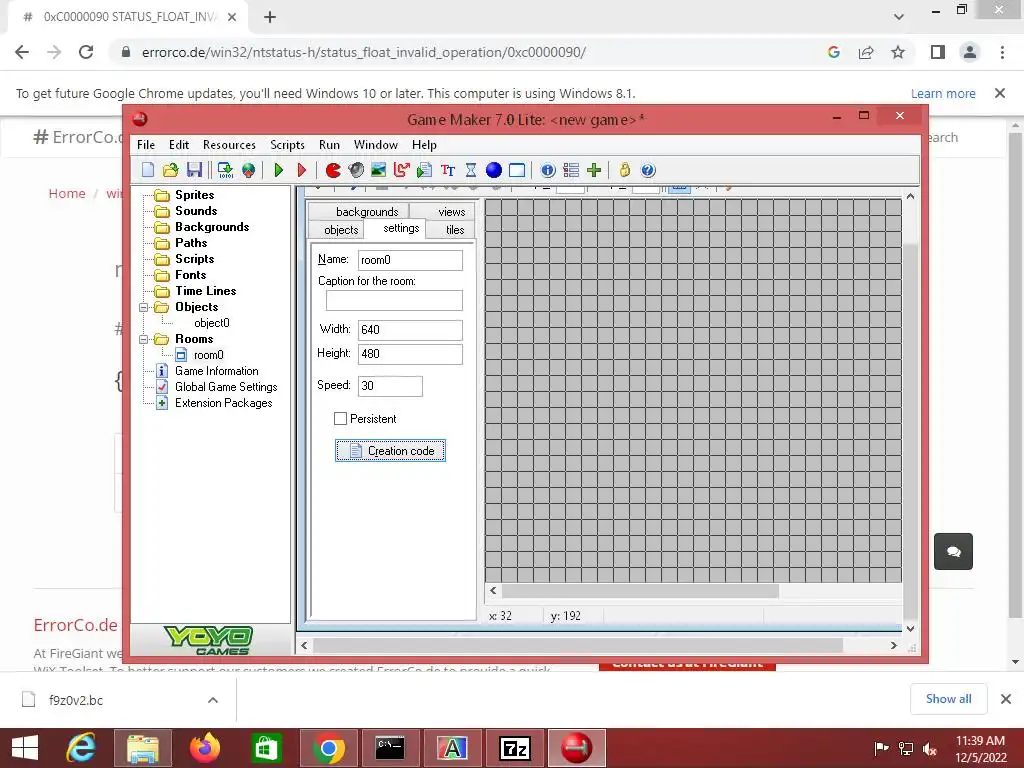This screenshot has height=768, width=1024.
Task: Run game in debug mode red arrow
Action: coord(302,170)
